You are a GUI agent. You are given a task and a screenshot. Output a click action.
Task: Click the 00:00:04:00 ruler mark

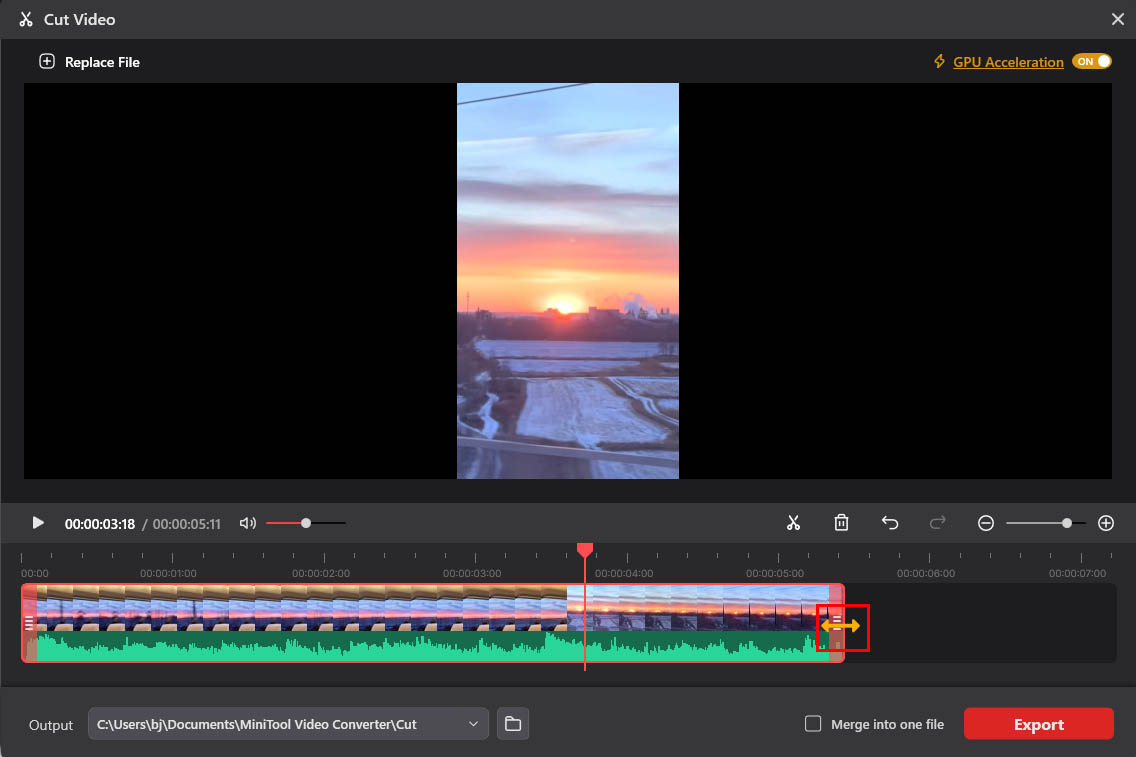624,573
